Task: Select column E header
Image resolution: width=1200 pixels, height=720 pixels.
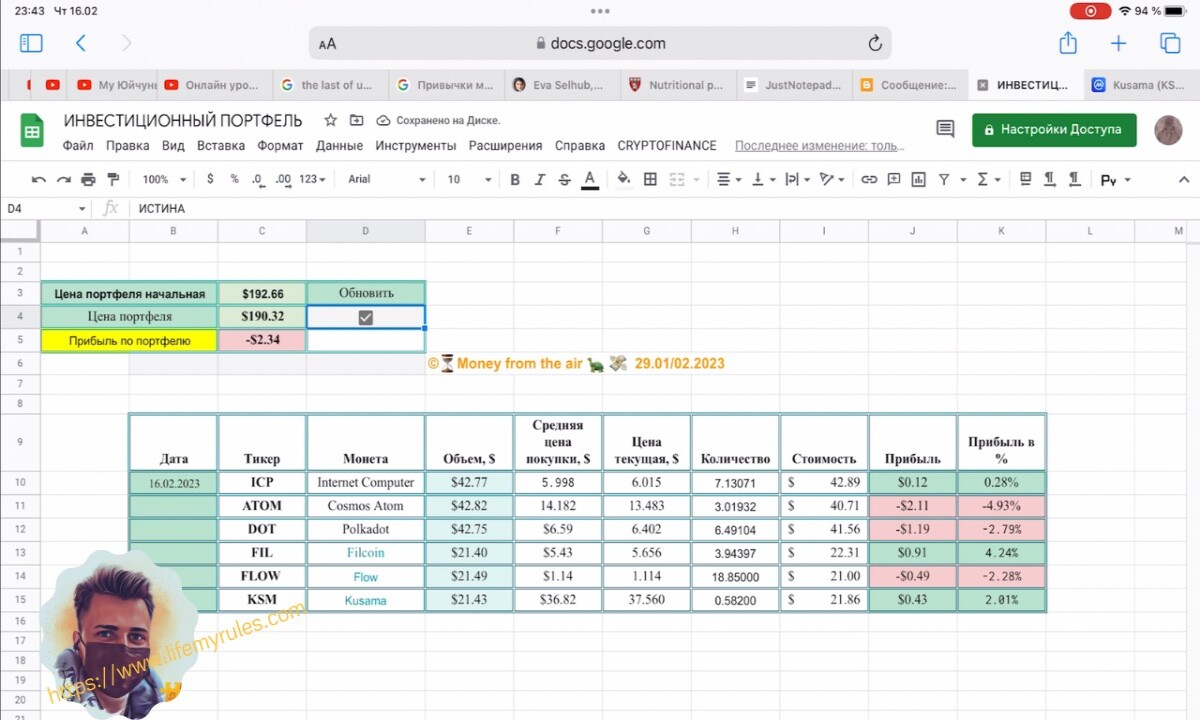Action: tap(469, 231)
